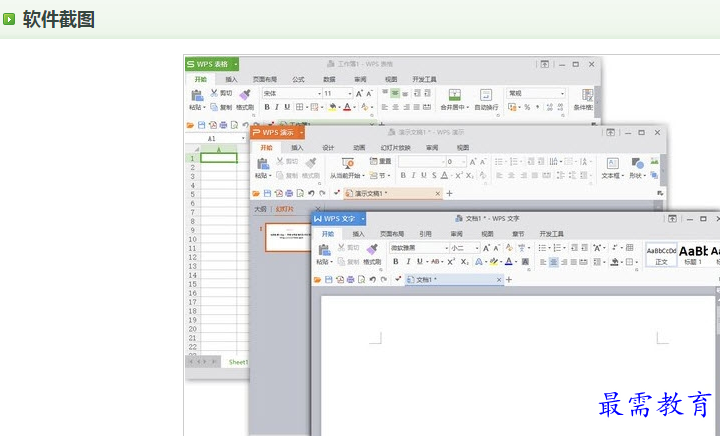The width and height of the screenshot is (720, 436).
Task: Select cell A1 in the spreadsheet
Action: (219, 158)
